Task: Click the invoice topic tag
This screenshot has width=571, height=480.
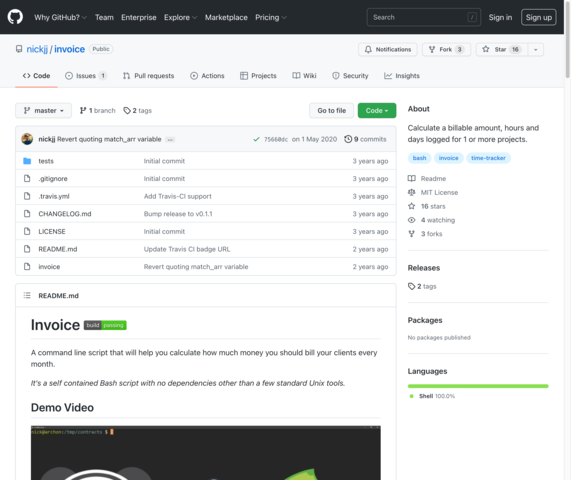Action: [449, 158]
